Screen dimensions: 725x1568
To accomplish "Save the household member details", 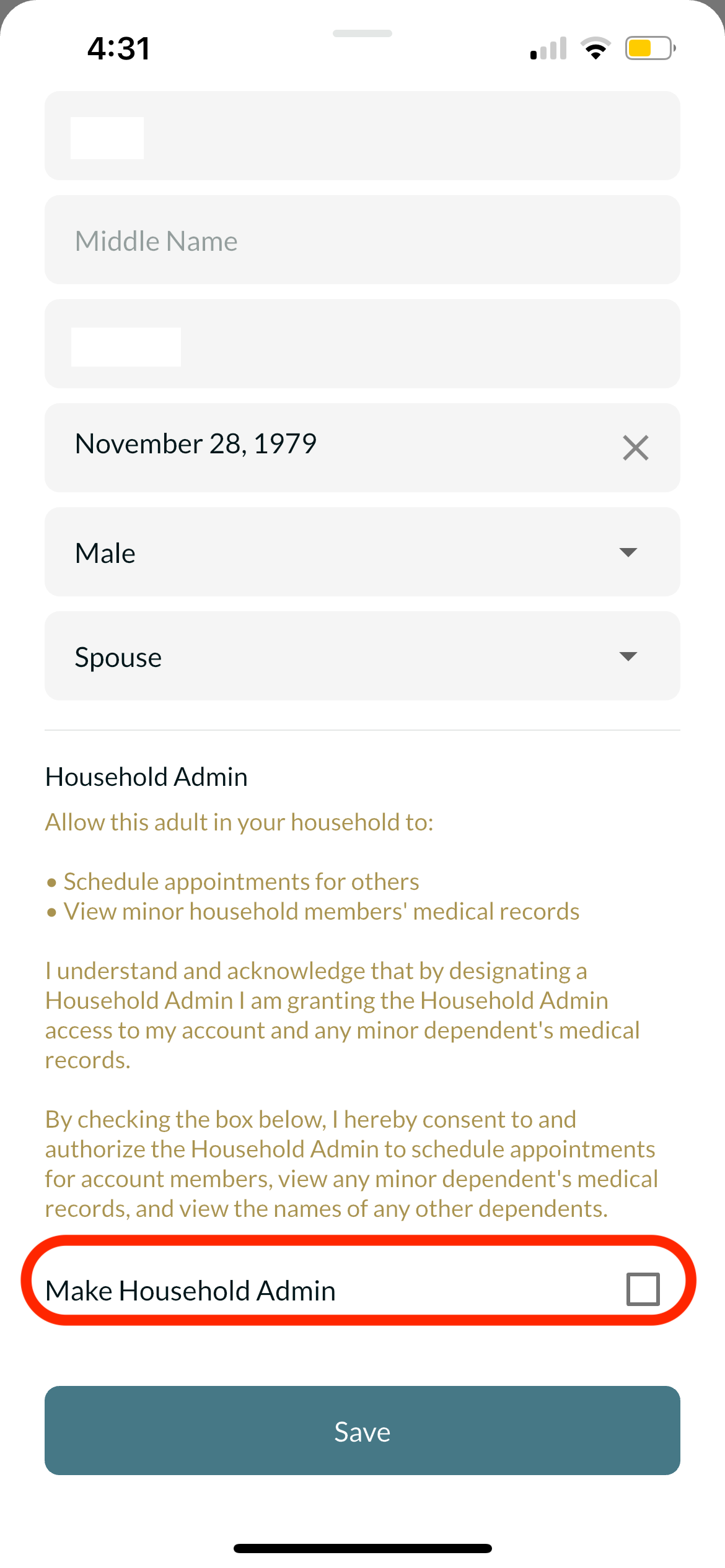I will [362, 1431].
